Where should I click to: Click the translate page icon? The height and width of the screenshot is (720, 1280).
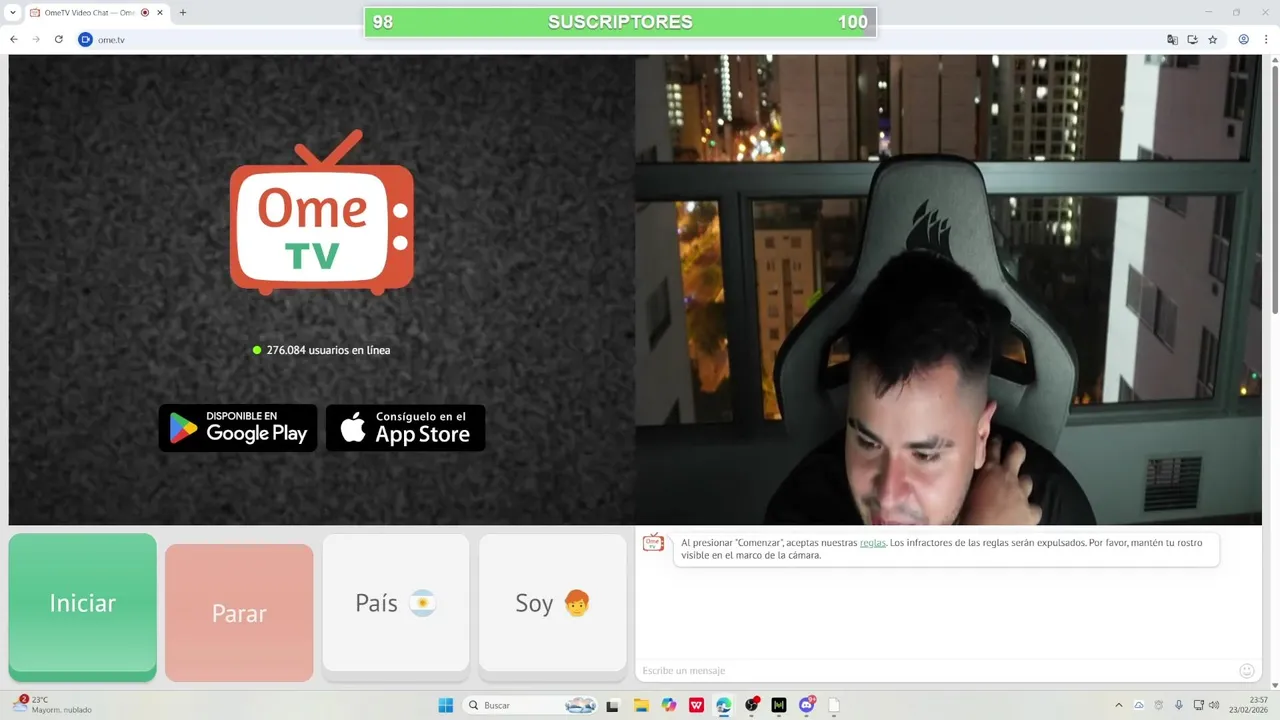tap(1173, 39)
